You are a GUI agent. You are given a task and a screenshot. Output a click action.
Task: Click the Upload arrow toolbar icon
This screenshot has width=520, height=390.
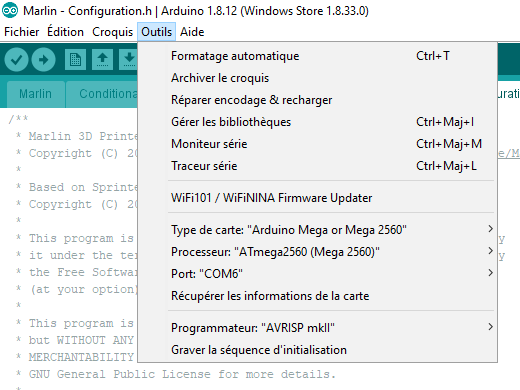[43, 60]
